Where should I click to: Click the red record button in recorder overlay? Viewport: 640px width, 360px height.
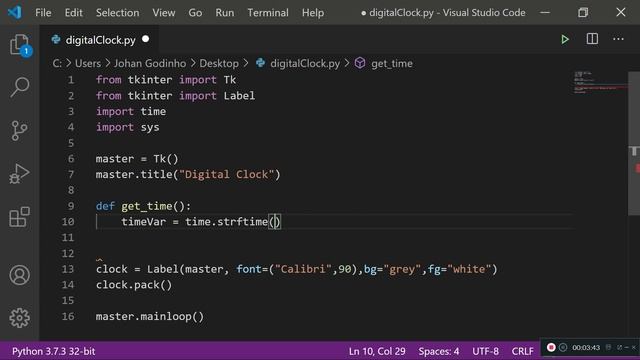tap(551, 347)
